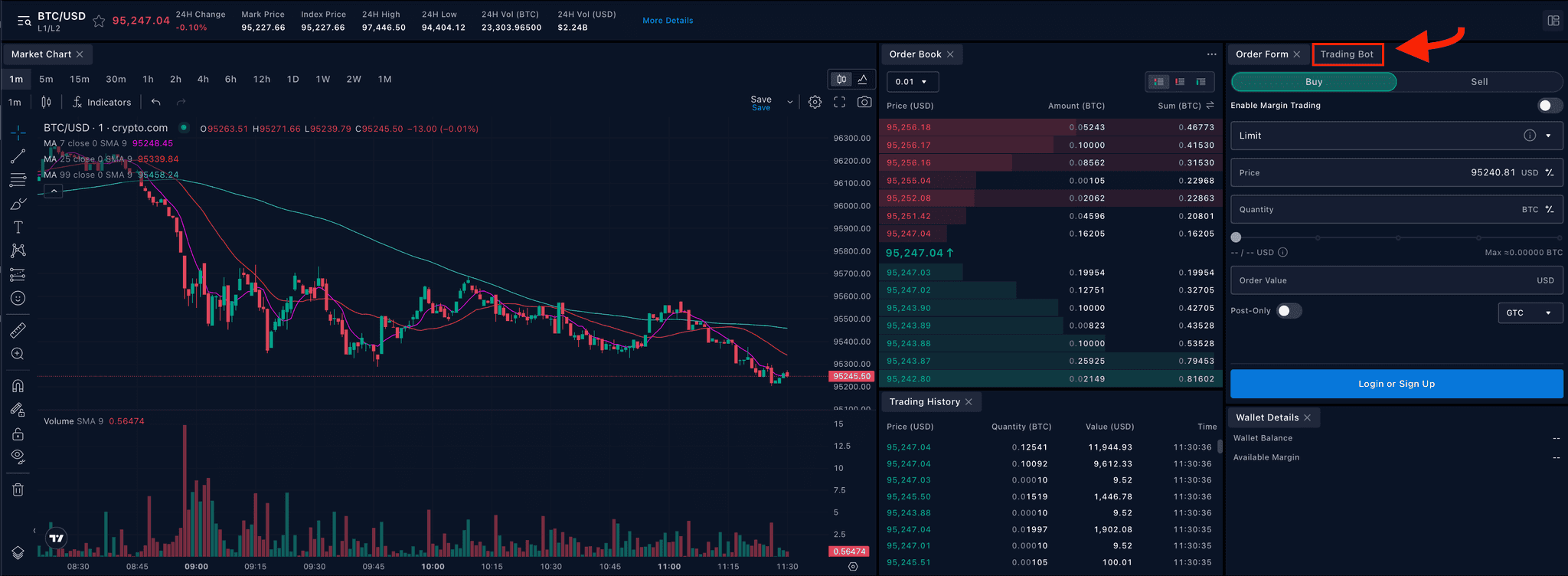The height and width of the screenshot is (576, 1568).
Task: Redo the last chart action
Action: [x=181, y=102]
